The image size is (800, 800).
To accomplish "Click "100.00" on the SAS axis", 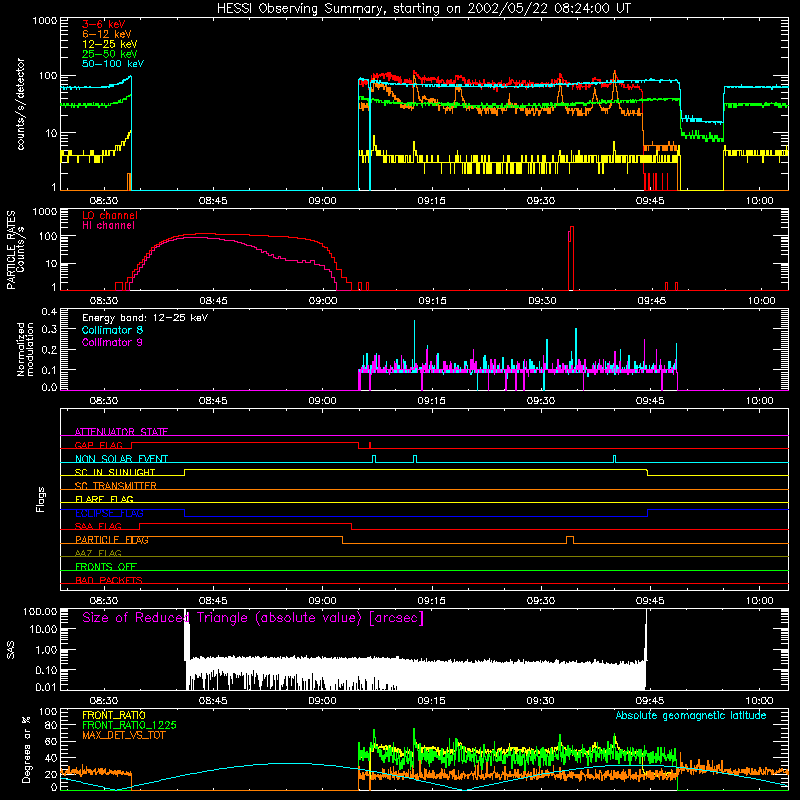I will (x=40, y=612).
